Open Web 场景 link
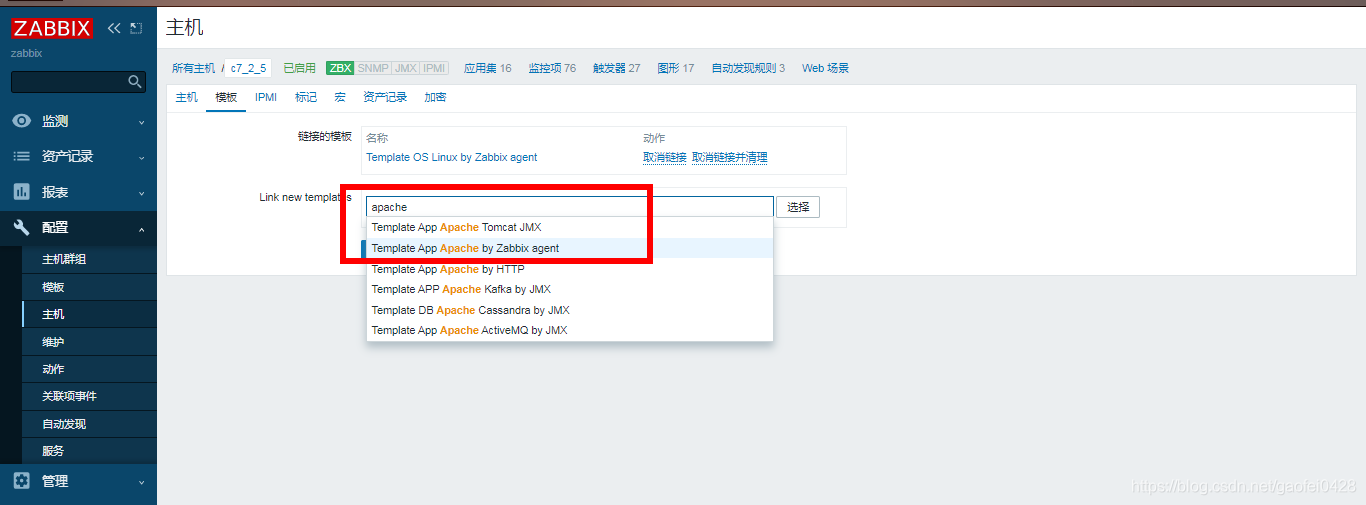Screen dimensions: 1366x505 tap(825, 68)
